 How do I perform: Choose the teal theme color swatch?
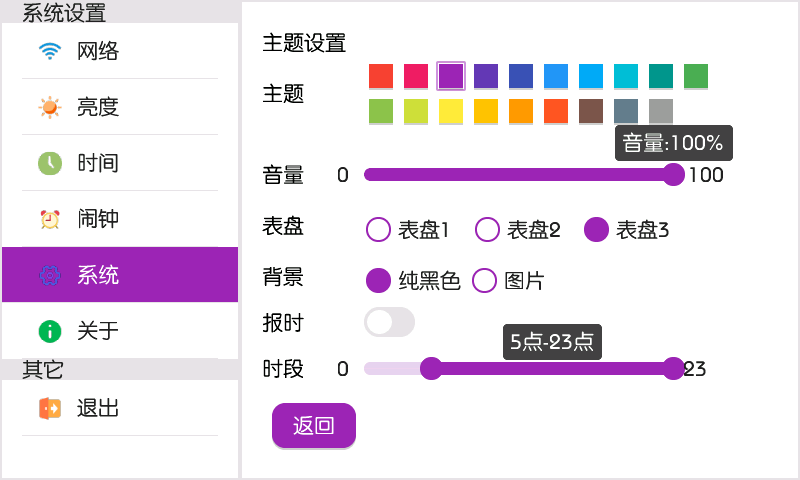(661, 77)
